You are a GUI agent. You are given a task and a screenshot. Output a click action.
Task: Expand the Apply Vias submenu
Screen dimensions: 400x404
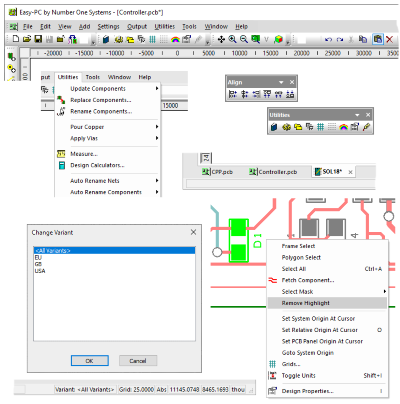[x=157, y=138]
